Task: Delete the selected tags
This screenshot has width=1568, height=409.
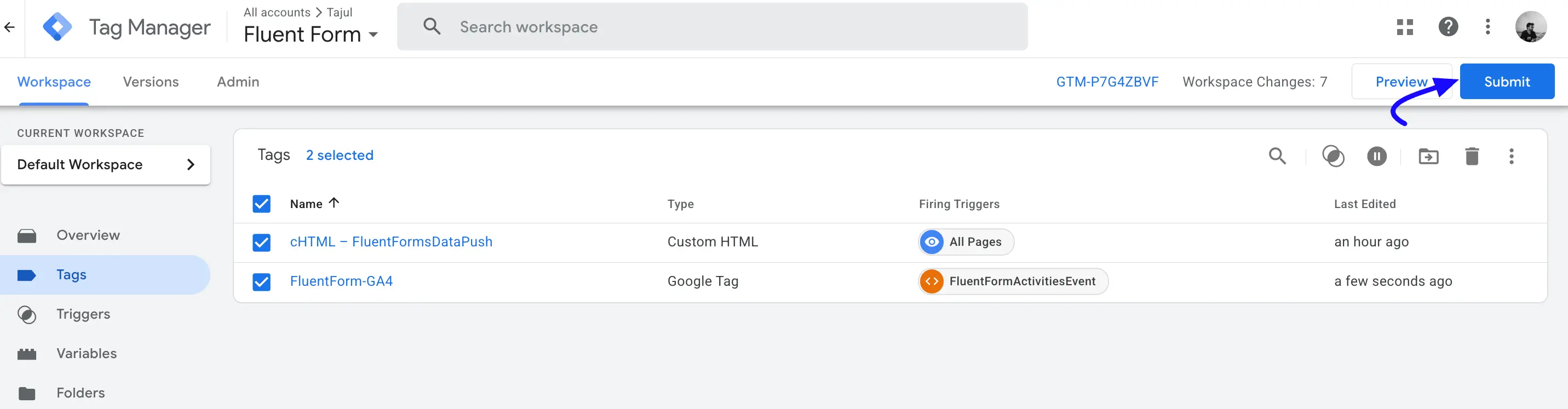Action: point(1472,157)
